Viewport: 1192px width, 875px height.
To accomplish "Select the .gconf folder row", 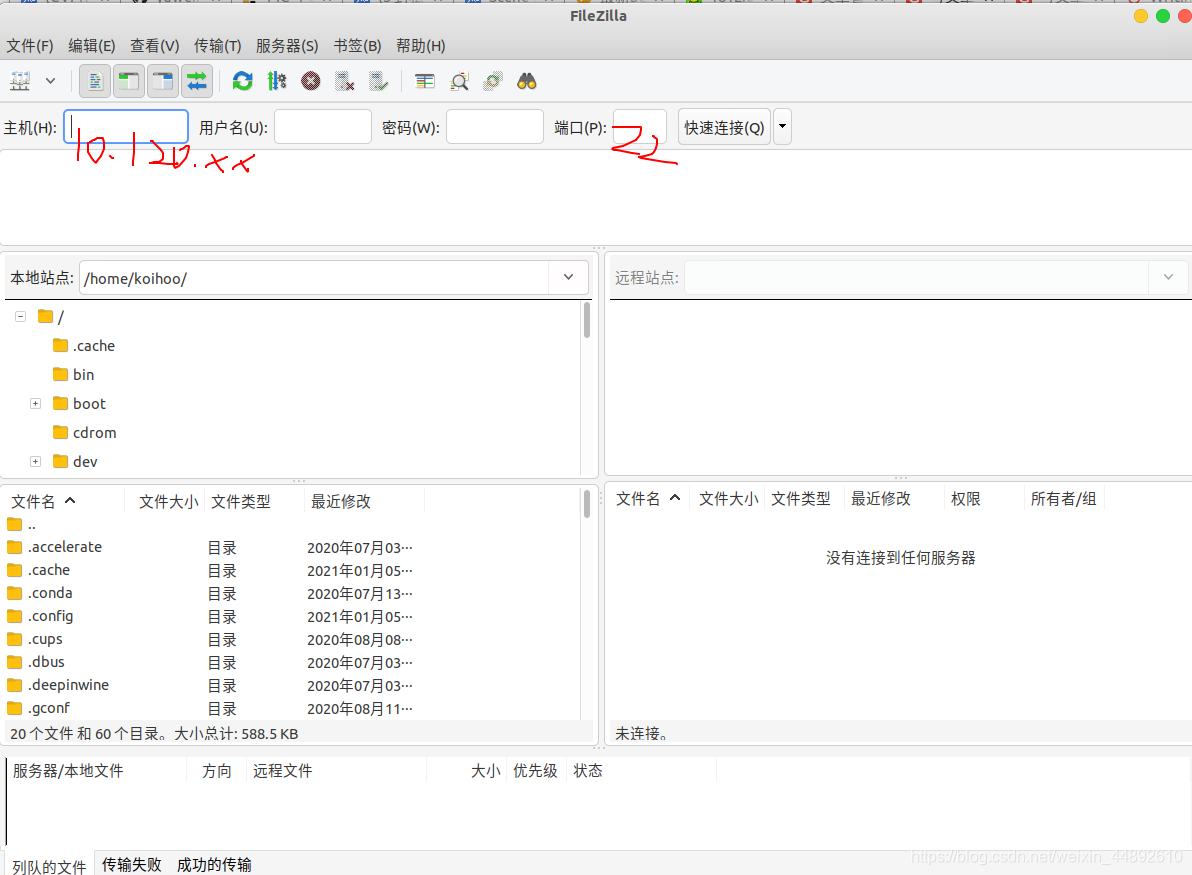I will (x=291, y=709).
